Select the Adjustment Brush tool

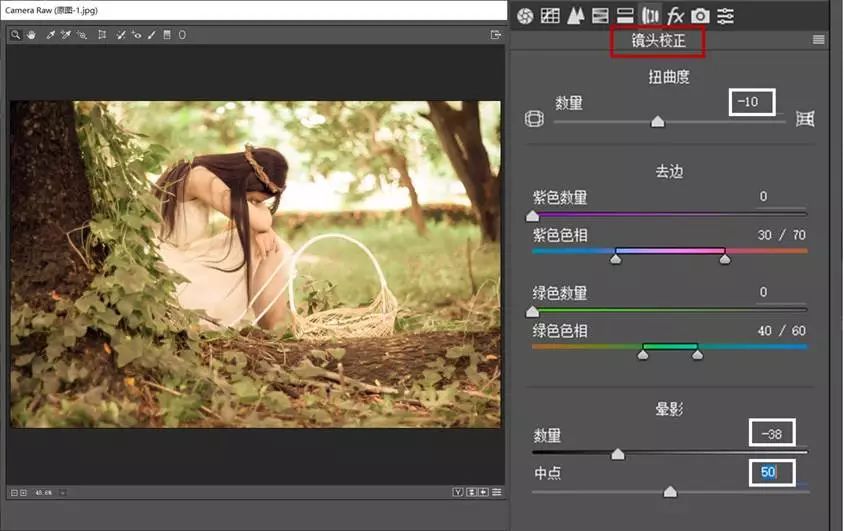pyautogui.click(x=152, y=35)
